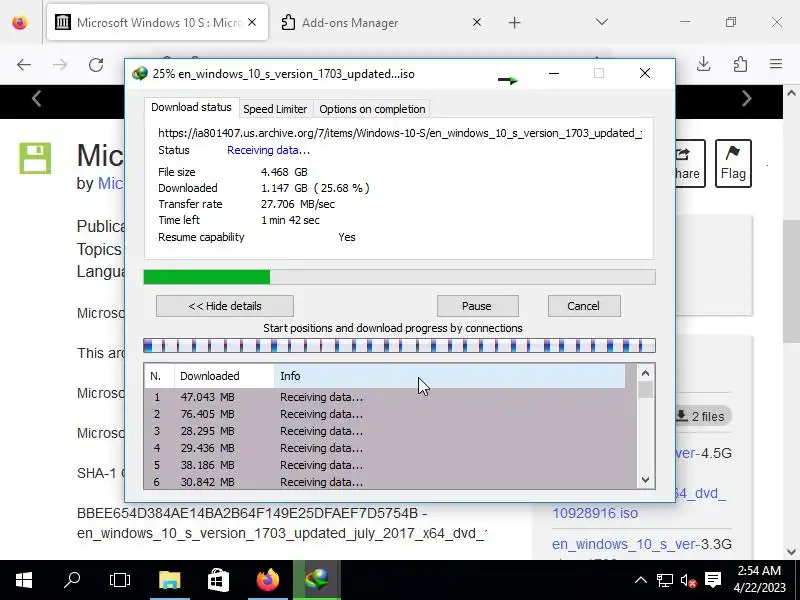Show hidden system tray icons
Viewport: 800px width, 600px height.
[641, 580]
